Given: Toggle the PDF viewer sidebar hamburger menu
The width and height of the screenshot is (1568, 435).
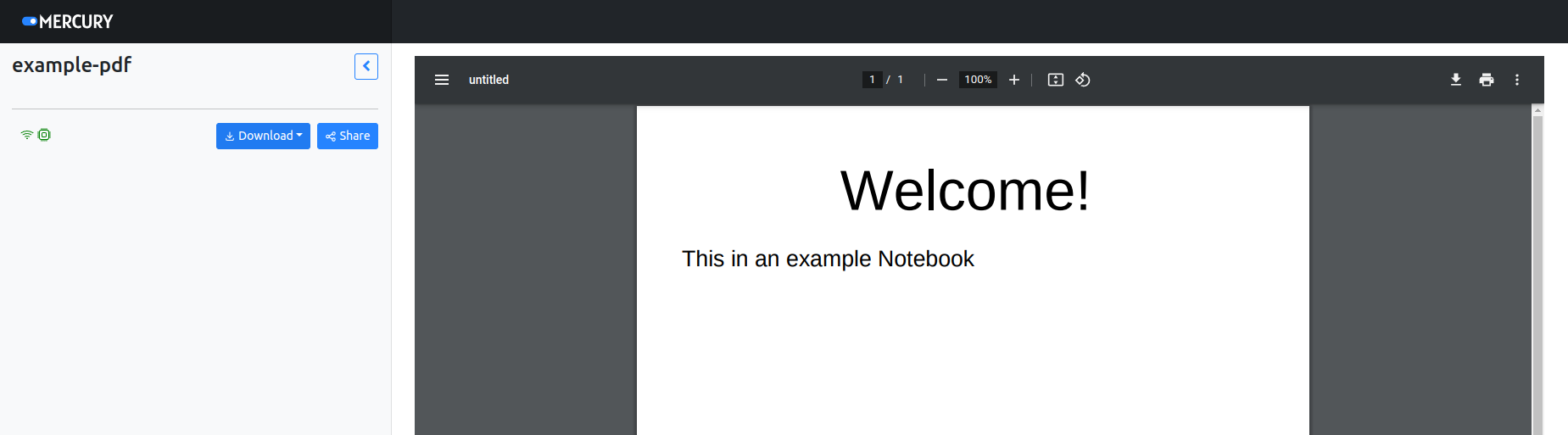Looking at the screenshot, I should coord(442,80).
